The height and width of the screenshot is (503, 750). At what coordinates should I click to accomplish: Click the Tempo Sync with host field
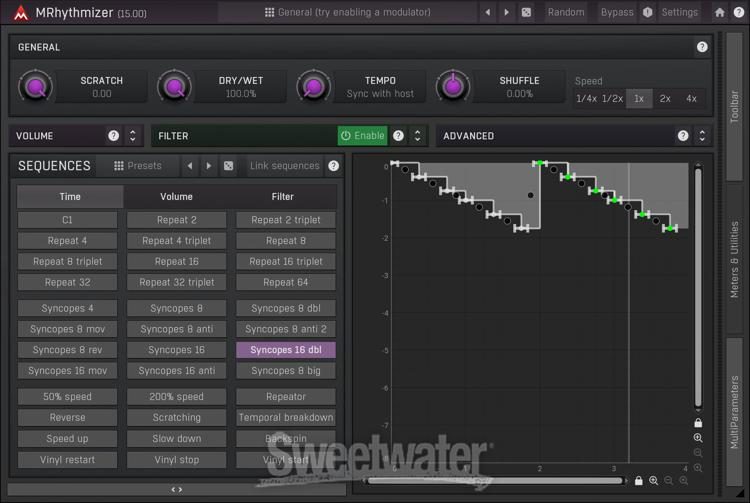(380, 94)
